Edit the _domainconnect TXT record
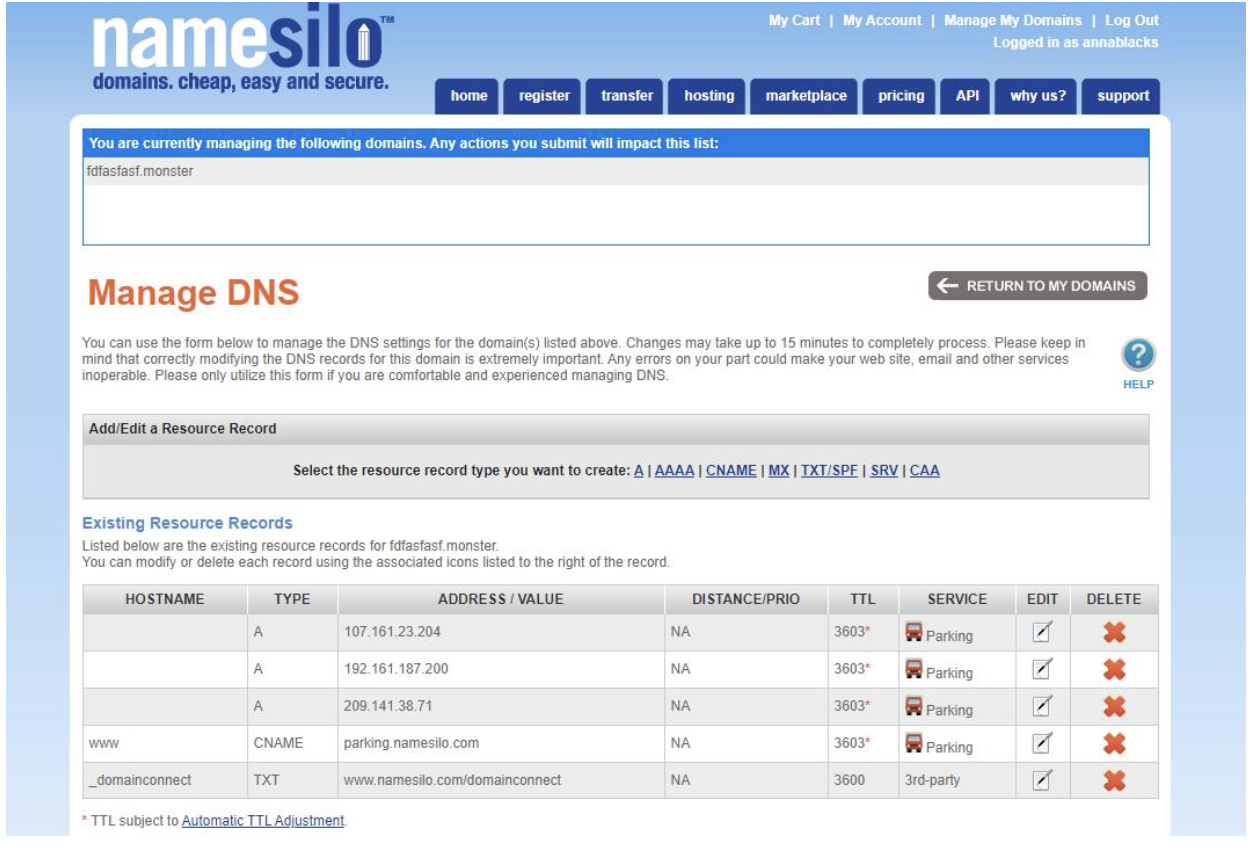The width and height of the screenshot is (1248, 850). point(1041,780)
